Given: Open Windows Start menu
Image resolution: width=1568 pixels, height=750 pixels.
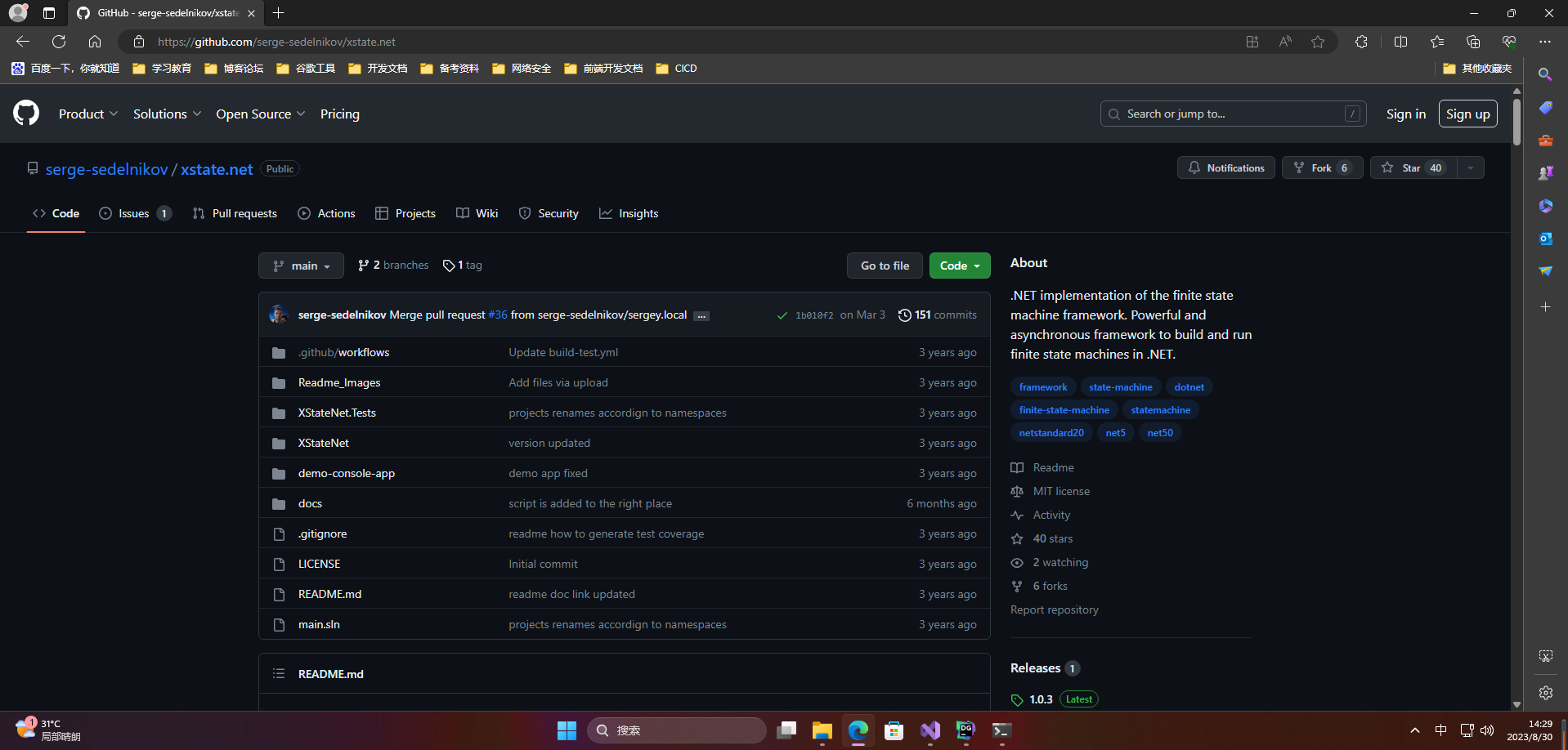Looking at the screenshot, I should click(567, 730).
